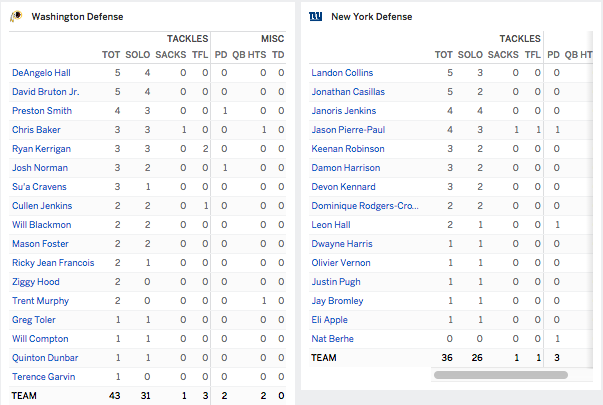Image resolution: width=603 pixels, height=405 pixels.
Task: Click the New York Giants logo icon
Action: [x=316, y=17]
